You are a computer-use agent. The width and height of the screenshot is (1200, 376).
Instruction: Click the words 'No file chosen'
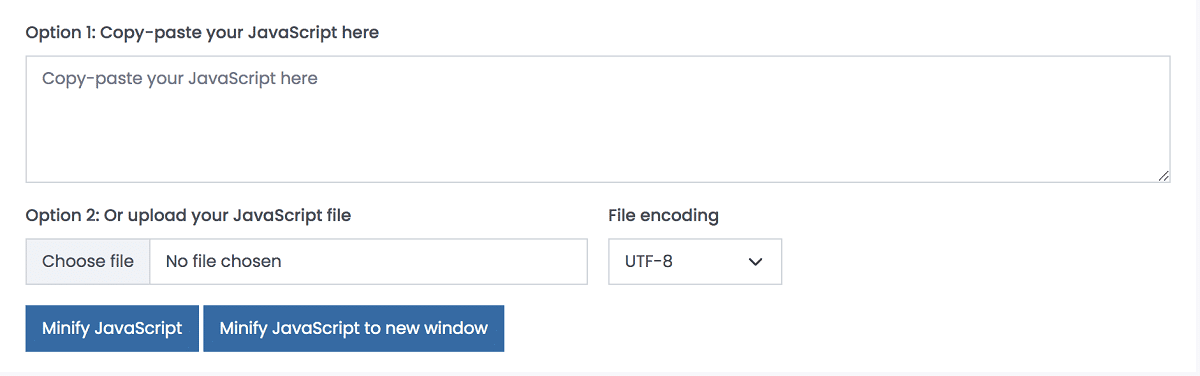[x=223, y=262]
